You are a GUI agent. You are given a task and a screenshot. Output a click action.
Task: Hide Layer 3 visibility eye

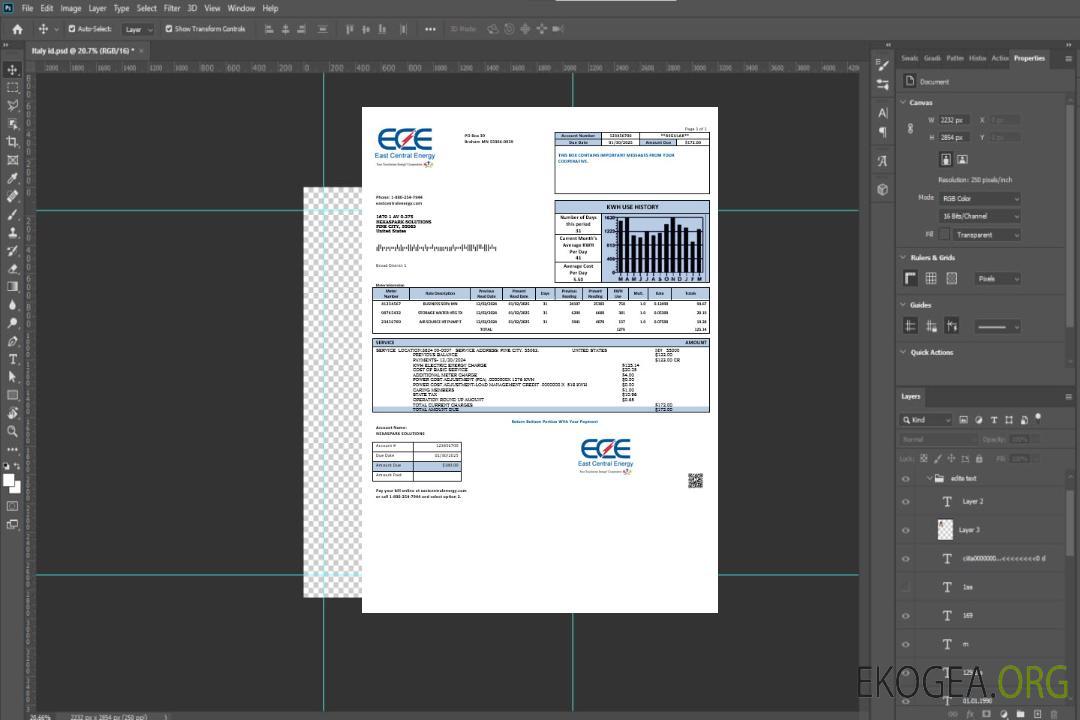906,531
